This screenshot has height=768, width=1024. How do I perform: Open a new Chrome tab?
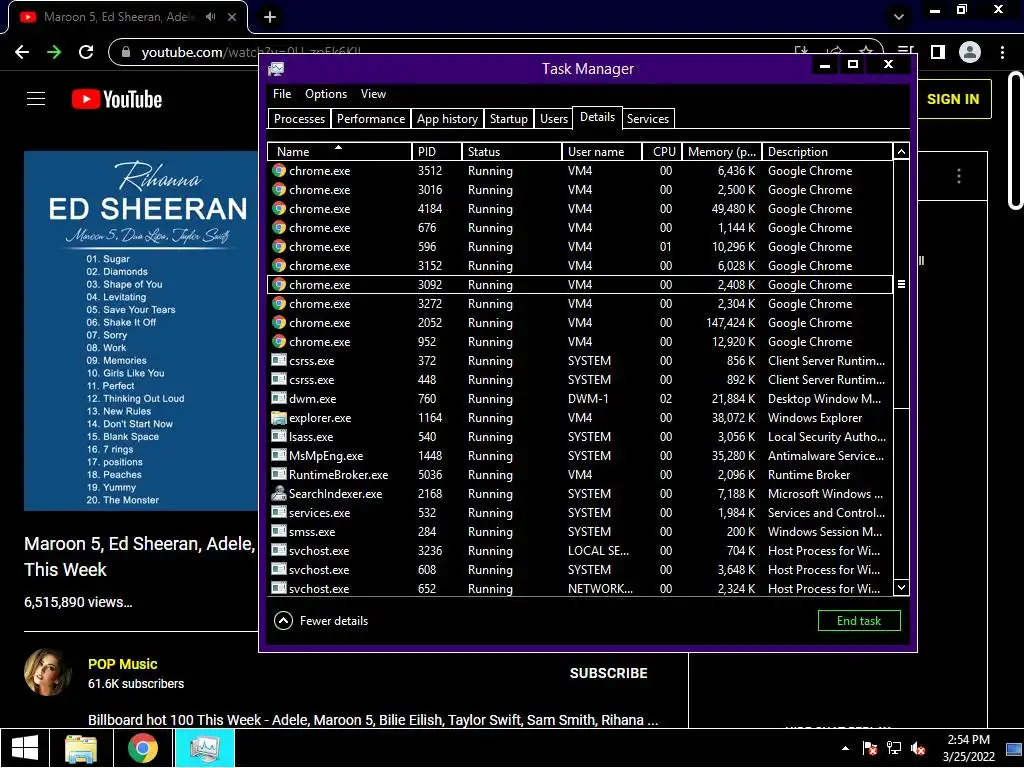[270, 17]
